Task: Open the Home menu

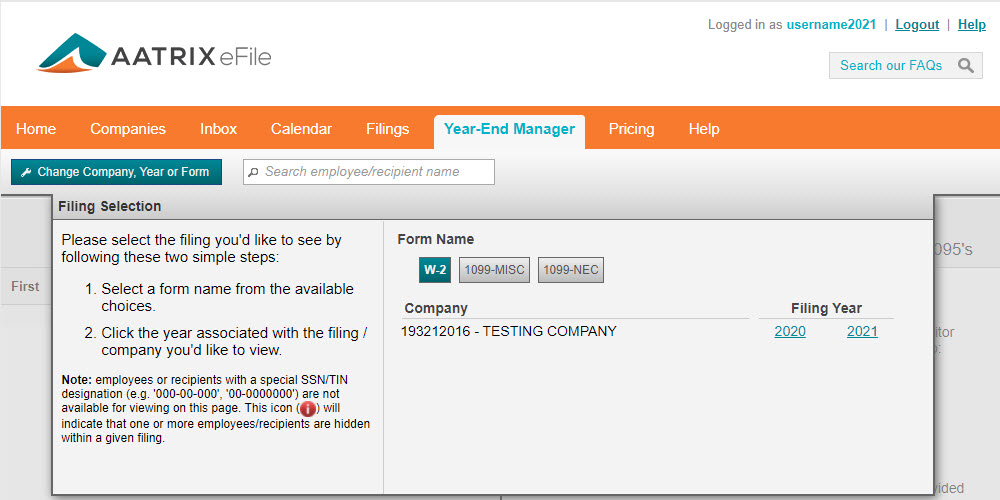Action: tap(36, 129)
